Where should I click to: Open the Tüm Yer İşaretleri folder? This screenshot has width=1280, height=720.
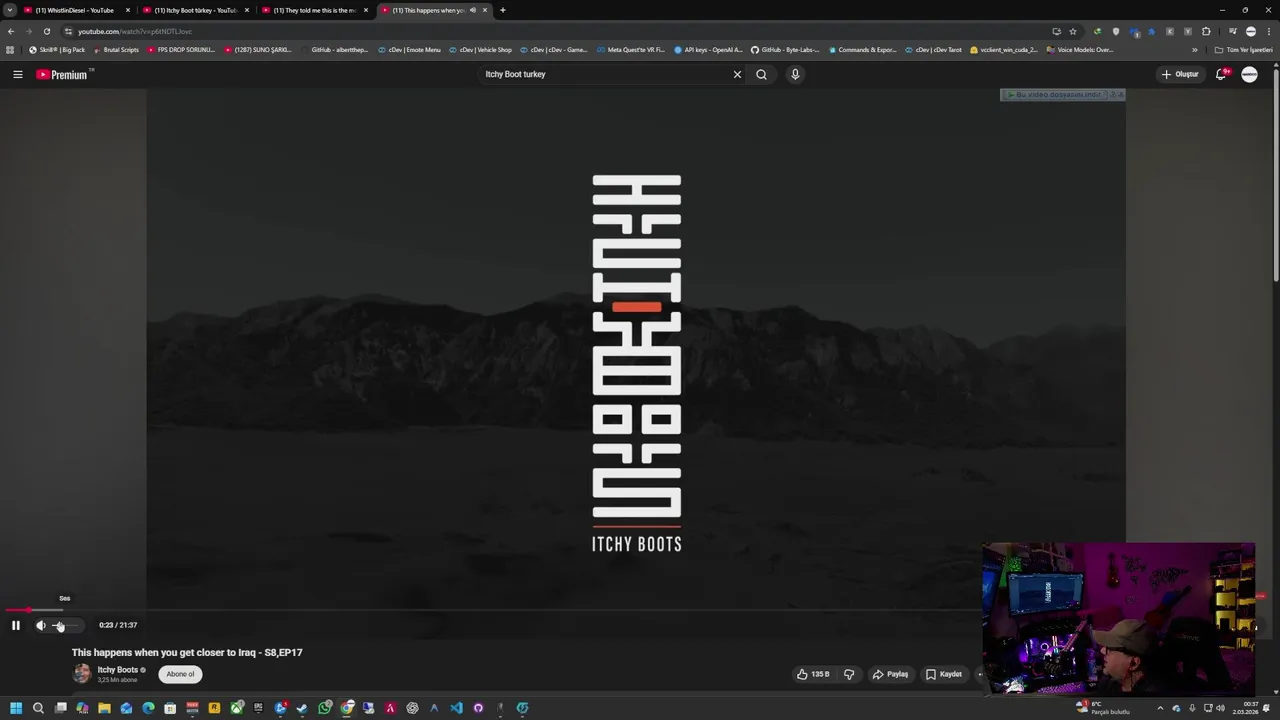pyautogui.click(x=1244, y=50)
